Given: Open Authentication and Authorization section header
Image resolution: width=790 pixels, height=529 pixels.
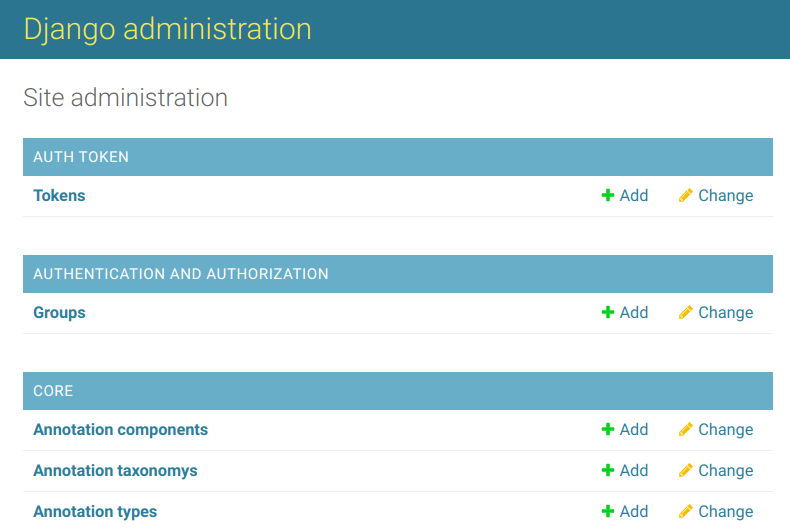Looking at the screenshot, I should click(181, 274).
